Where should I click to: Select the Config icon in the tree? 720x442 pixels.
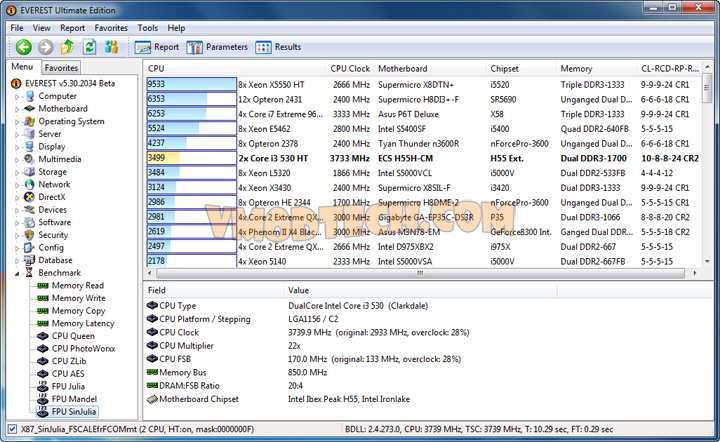30,247
